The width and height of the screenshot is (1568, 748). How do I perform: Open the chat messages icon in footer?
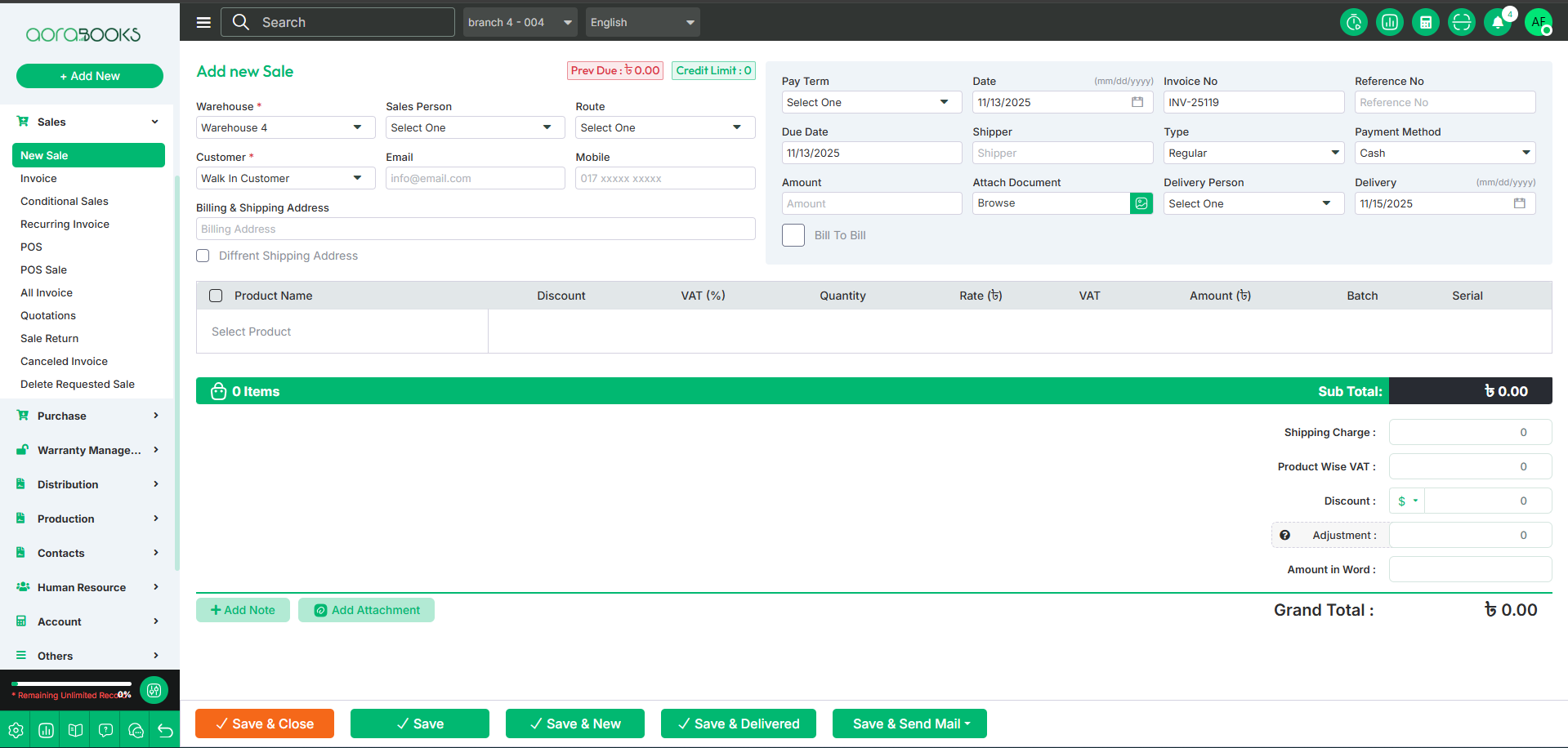[136, 730]
